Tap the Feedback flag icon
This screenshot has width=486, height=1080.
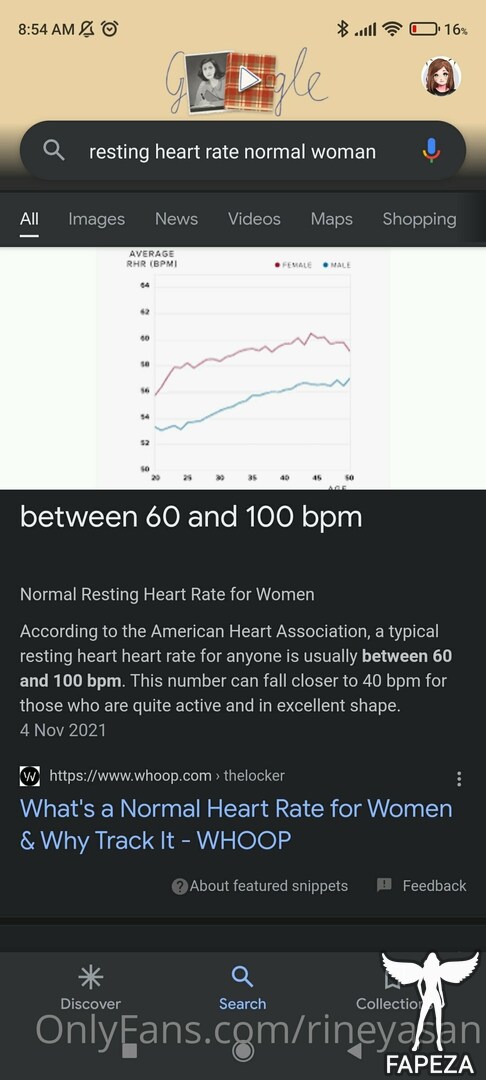pyautogui.click(x=384, y=885)
